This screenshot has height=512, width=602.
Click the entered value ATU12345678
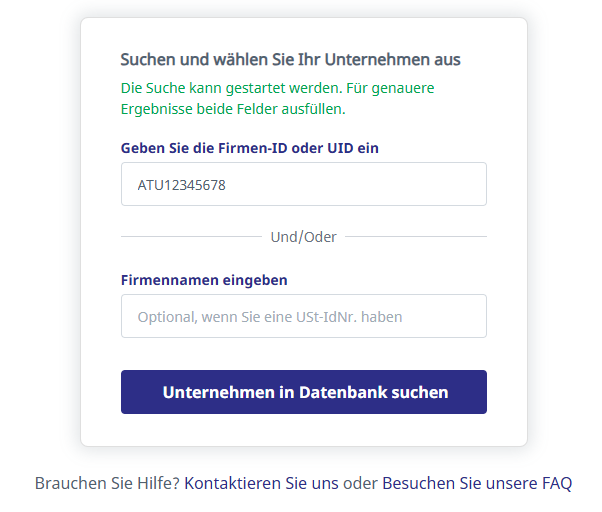[x=181, y=185]
